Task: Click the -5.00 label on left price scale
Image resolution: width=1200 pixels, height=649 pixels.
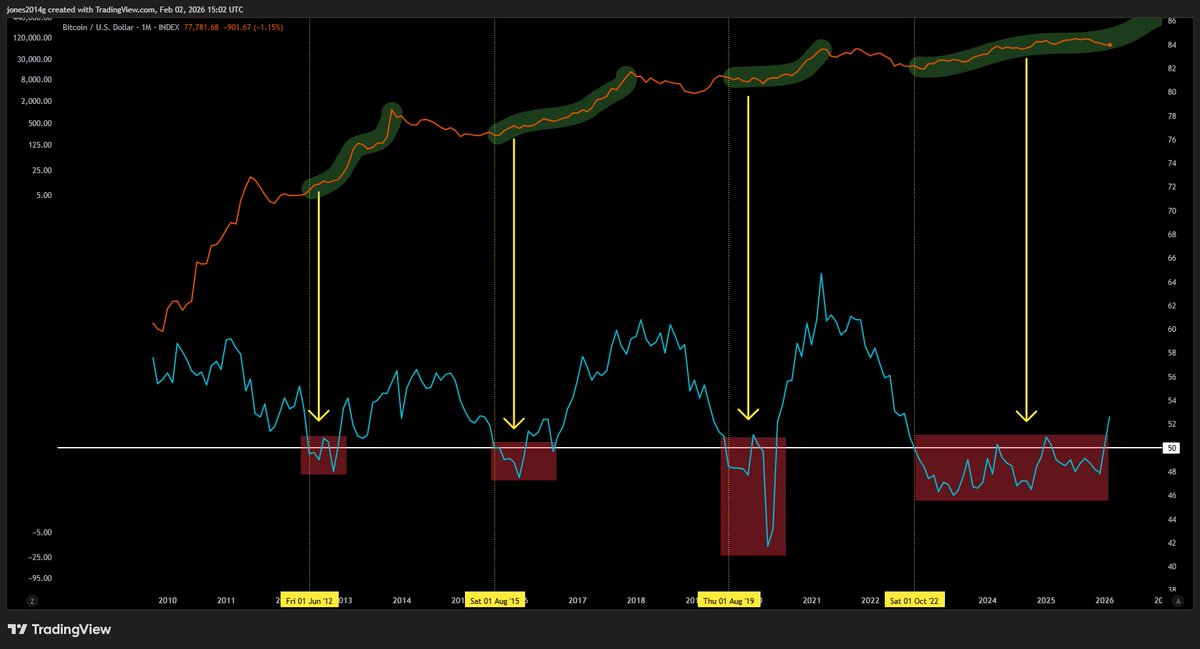Action: point(43,533)
